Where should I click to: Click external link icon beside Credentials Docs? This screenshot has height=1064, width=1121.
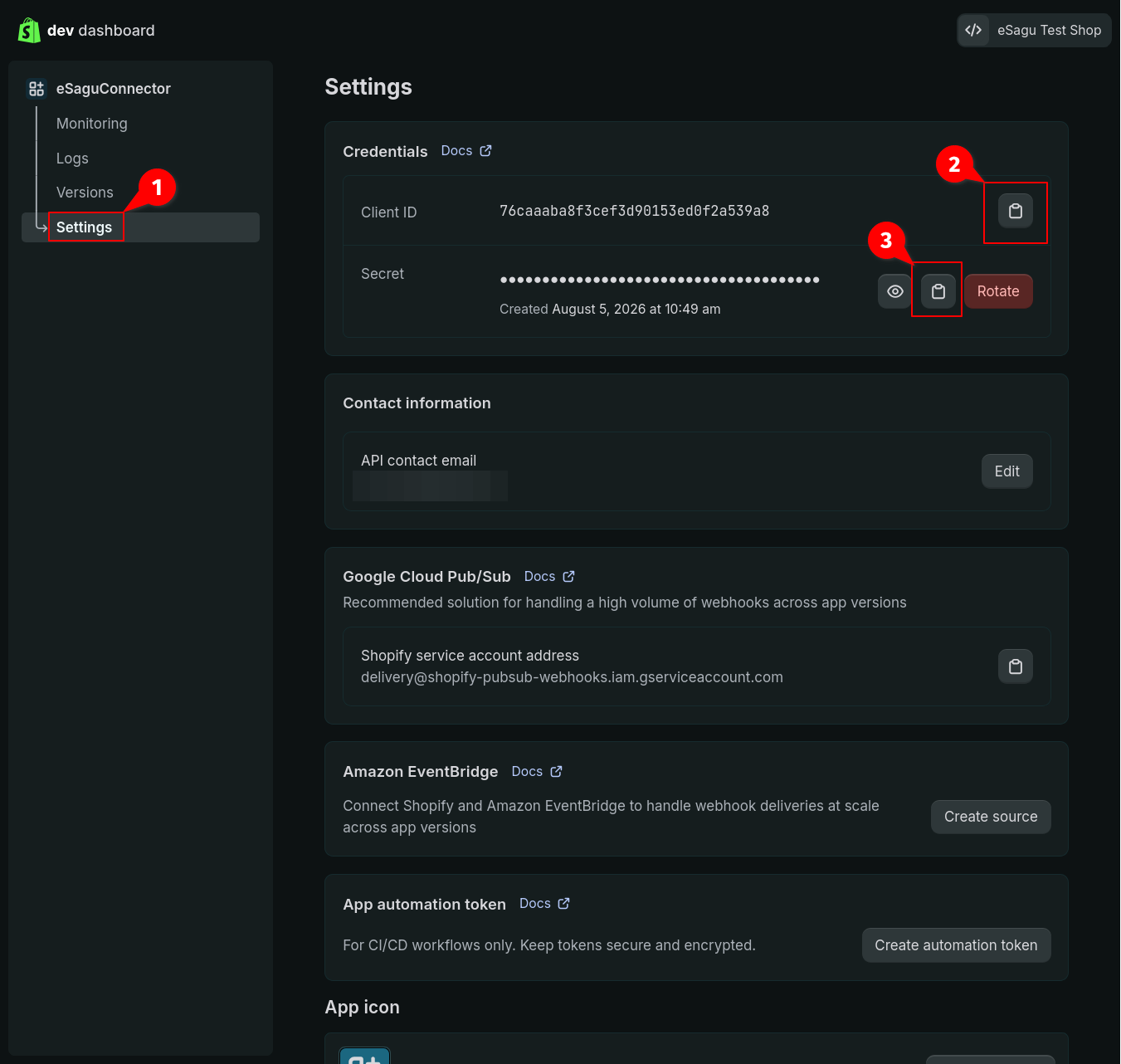485,151
